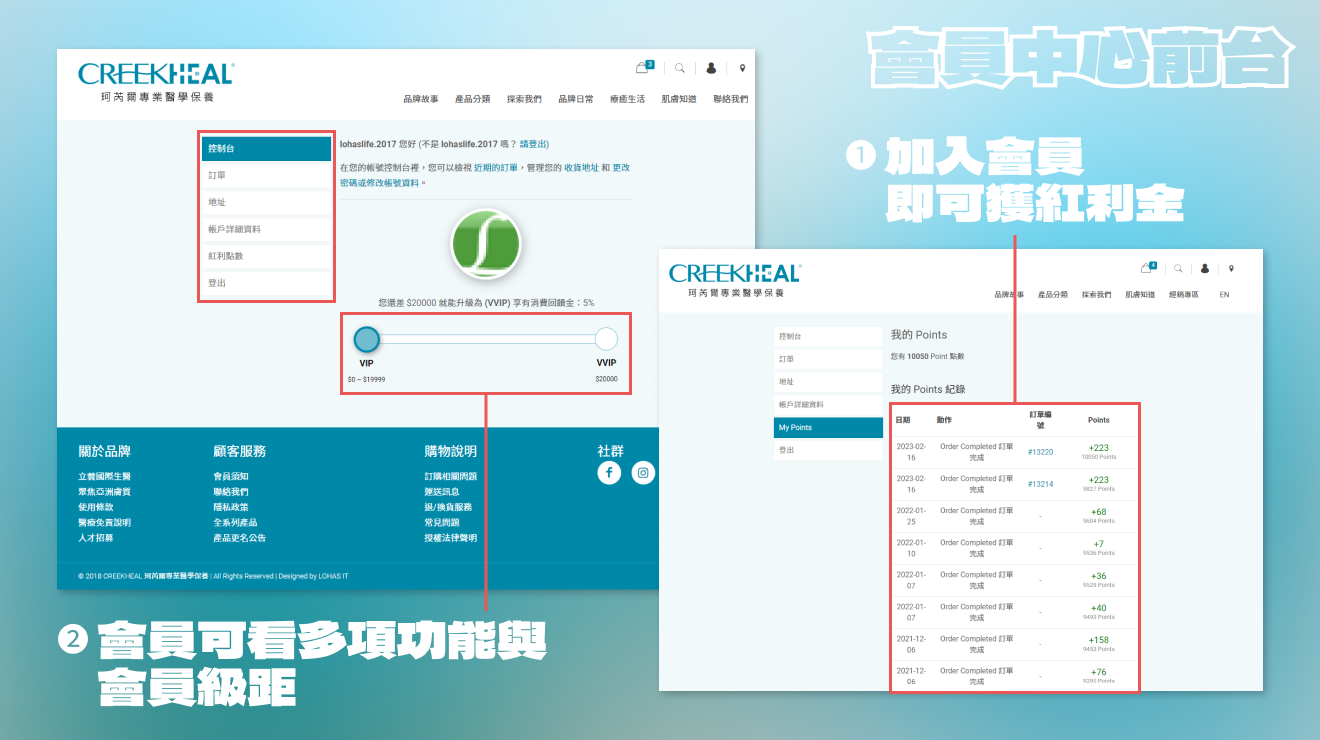This screenshot has height=740, width=1320.
Task: Click the search magnifier on the Points page
Action: point(1178,268)
